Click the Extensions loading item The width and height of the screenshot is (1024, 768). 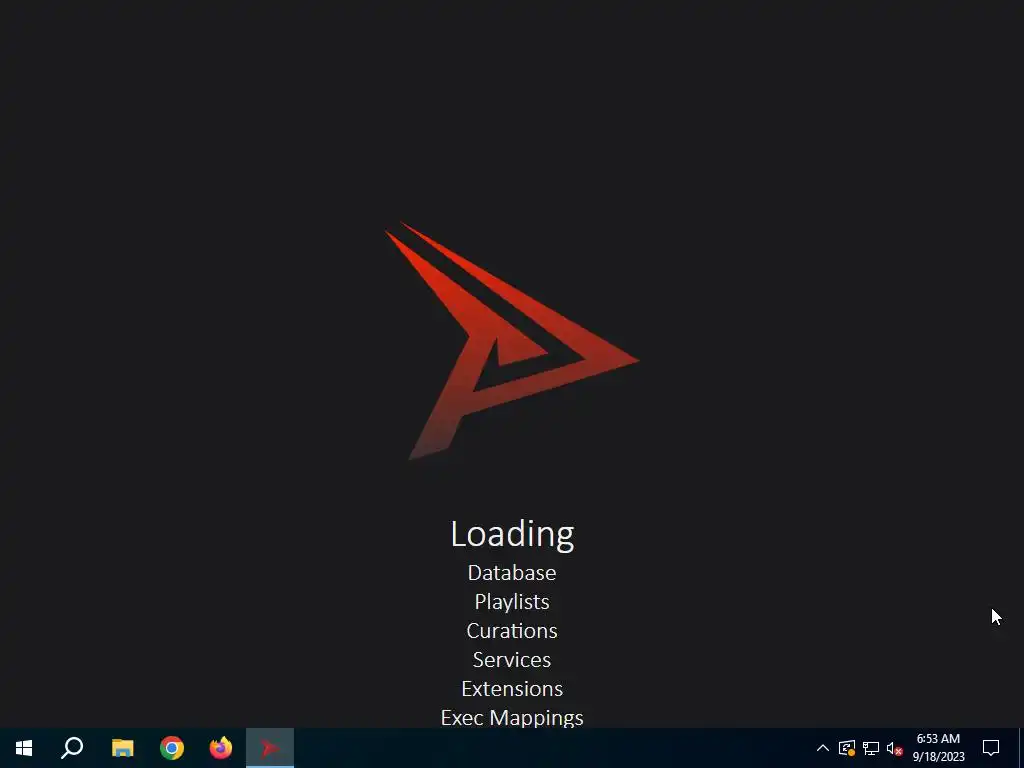coord(512,689)
